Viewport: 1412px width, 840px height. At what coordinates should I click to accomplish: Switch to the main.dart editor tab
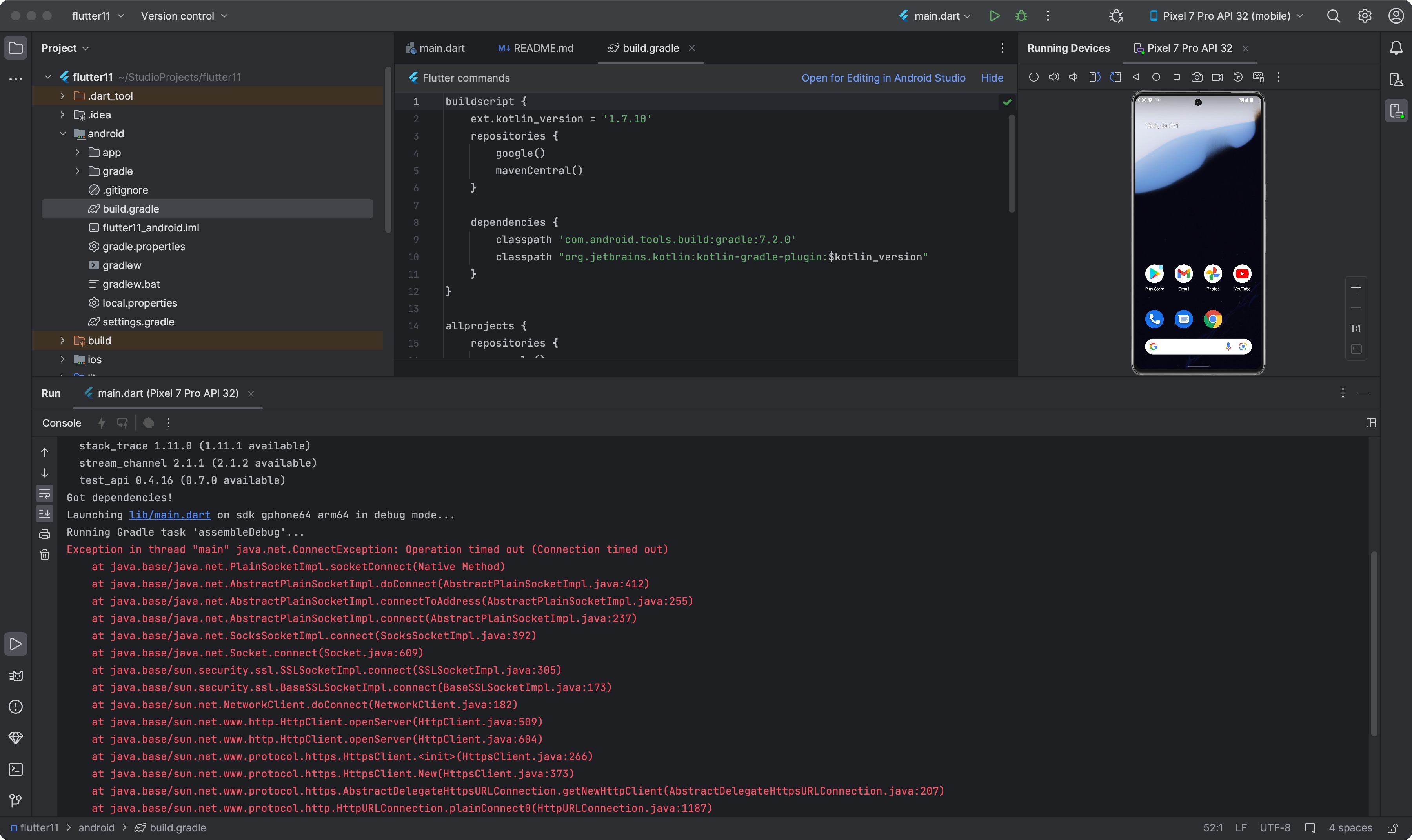coord(435,48)
